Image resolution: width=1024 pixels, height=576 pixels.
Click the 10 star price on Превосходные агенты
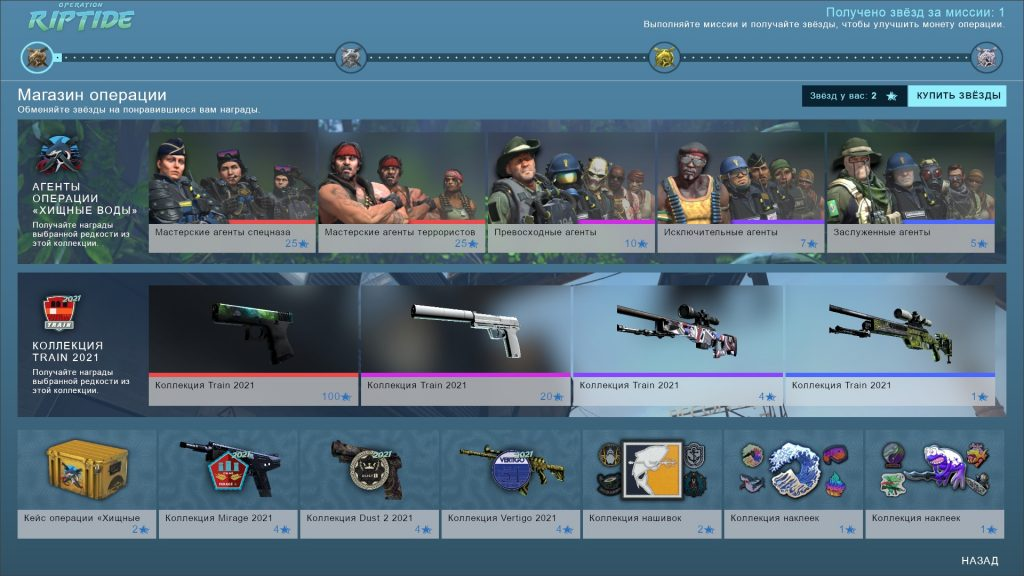pyautogui.click(x=635, y=244)
